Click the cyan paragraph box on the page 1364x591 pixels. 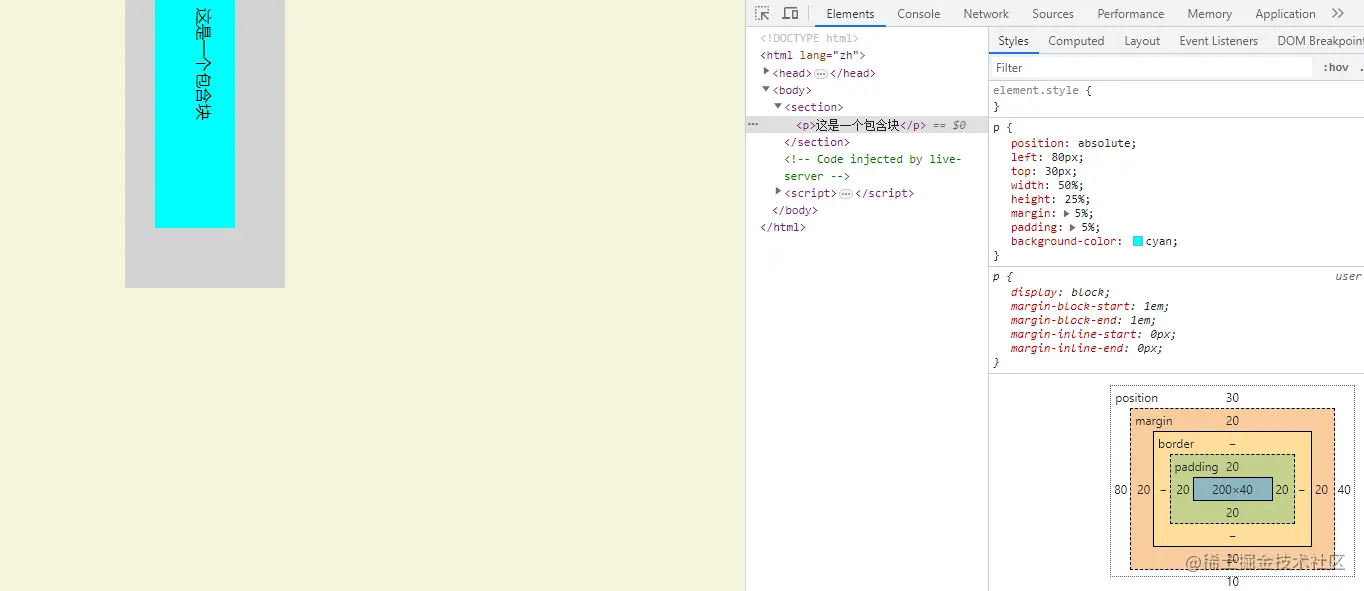coord(195,114)
